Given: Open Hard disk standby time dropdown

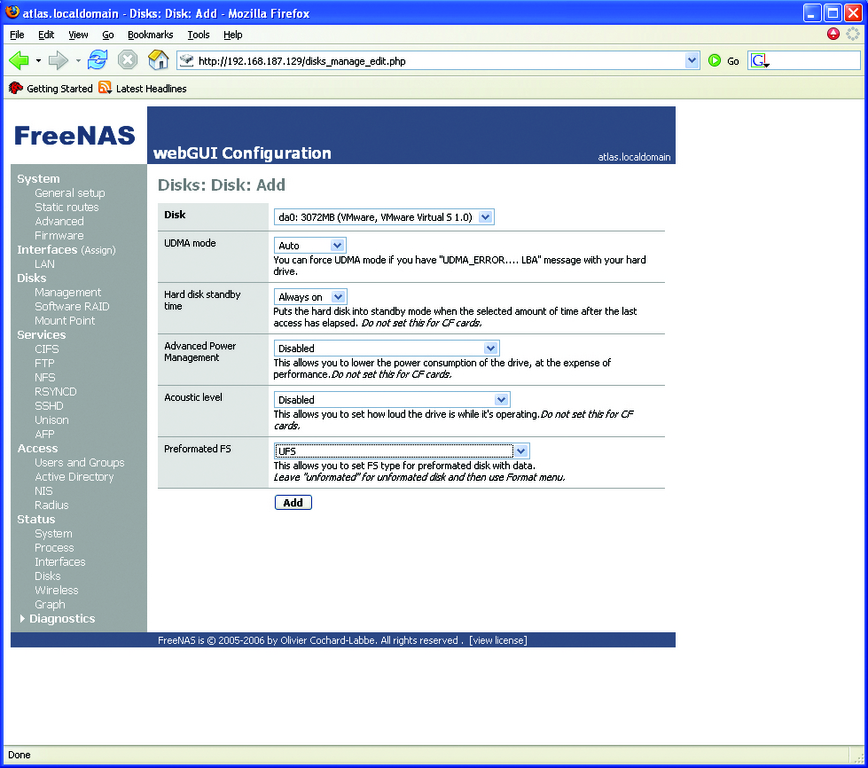Looking at the screenshot, I should tap(310, 297).
